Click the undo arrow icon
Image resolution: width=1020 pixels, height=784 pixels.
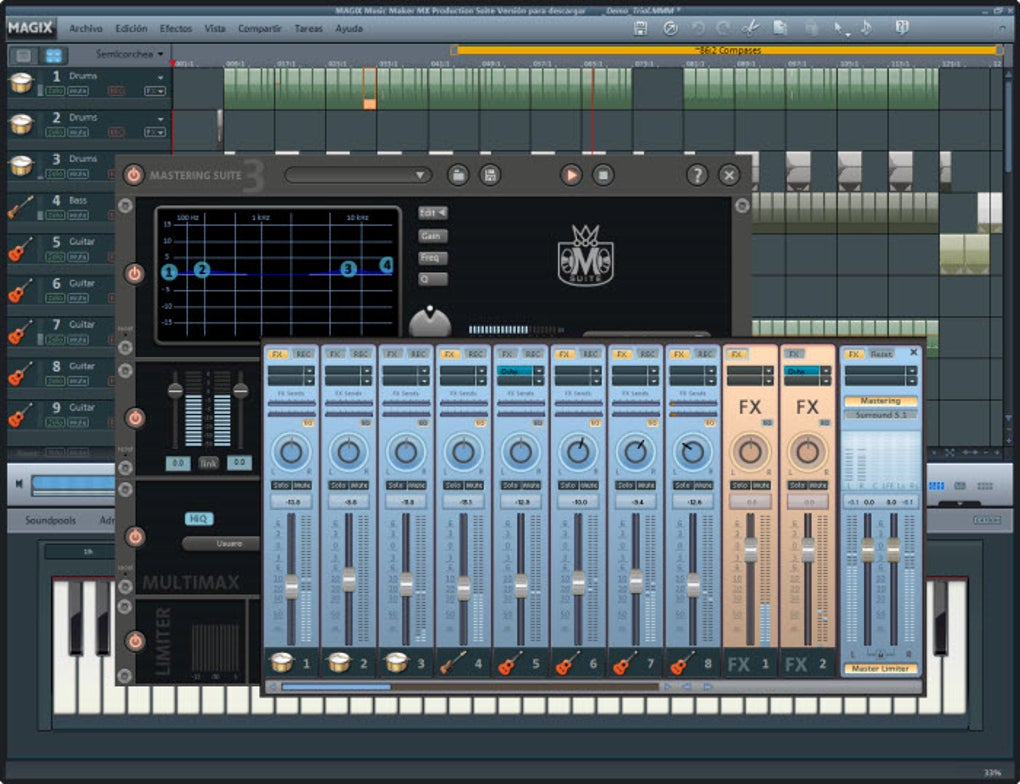point(698,28)
